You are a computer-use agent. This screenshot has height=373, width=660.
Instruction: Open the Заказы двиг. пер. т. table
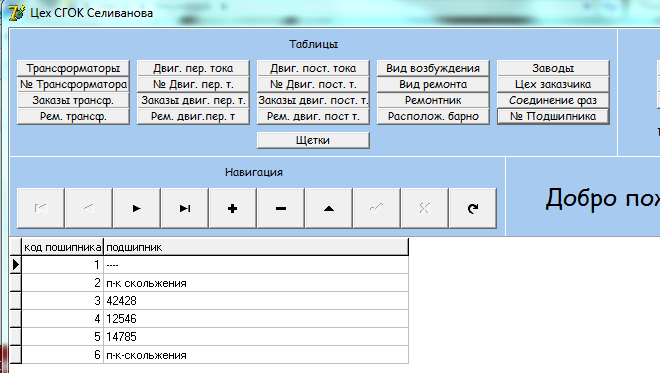click(193, 100)
